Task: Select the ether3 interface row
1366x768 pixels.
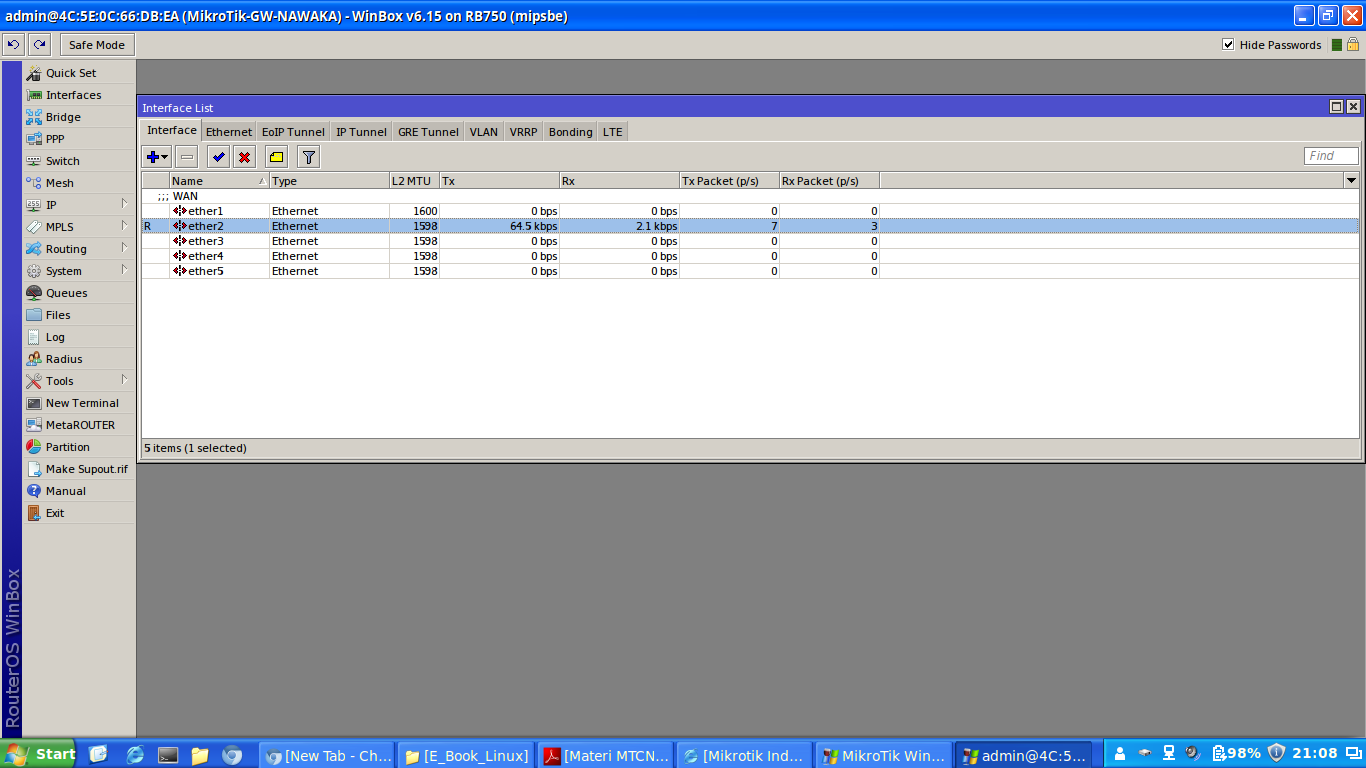Action: pos(750,241)
